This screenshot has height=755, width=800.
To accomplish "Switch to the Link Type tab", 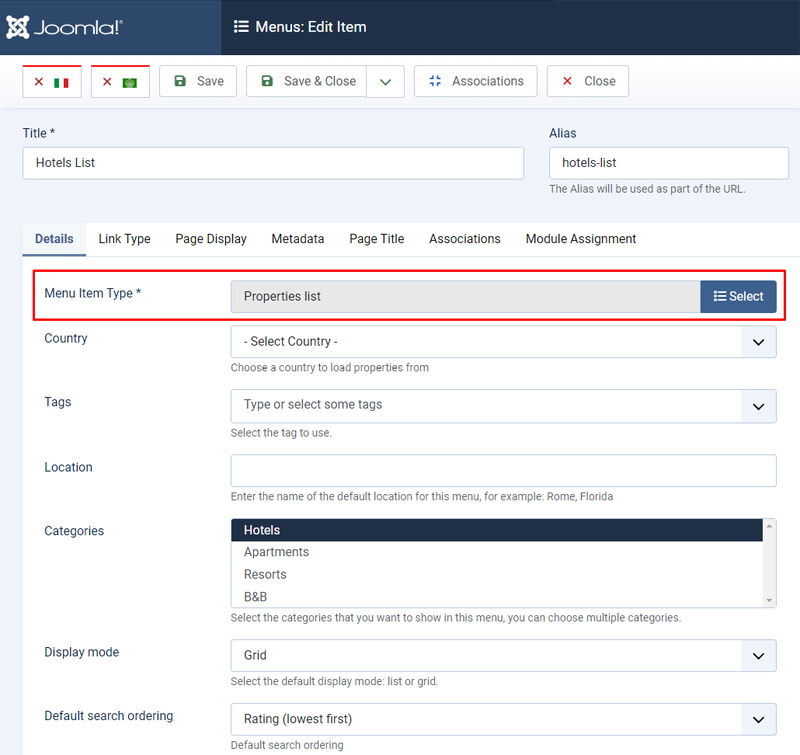I will coord(124,239).
